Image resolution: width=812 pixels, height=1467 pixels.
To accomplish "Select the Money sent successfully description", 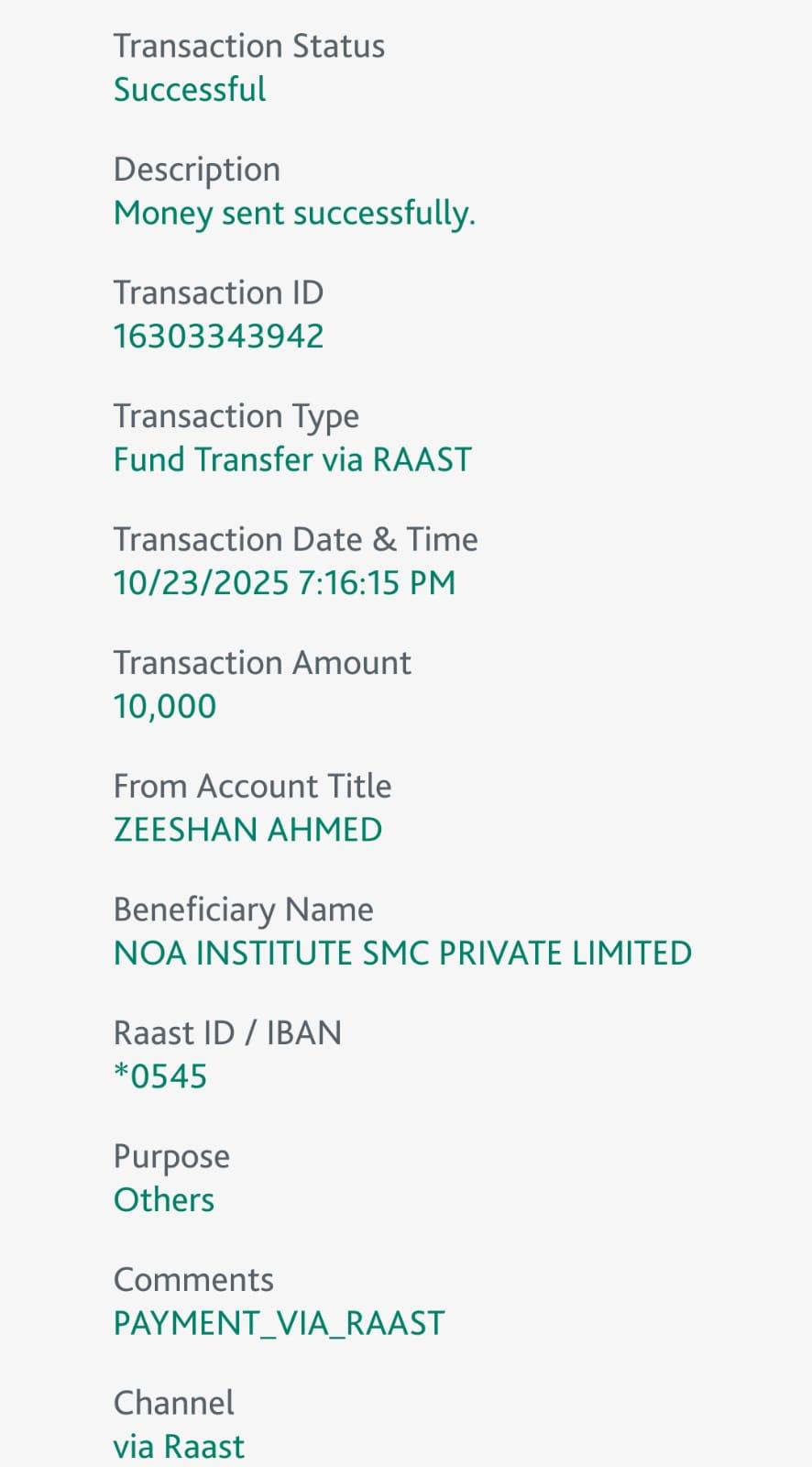I will pyautogui.click(x=294, y=214).
